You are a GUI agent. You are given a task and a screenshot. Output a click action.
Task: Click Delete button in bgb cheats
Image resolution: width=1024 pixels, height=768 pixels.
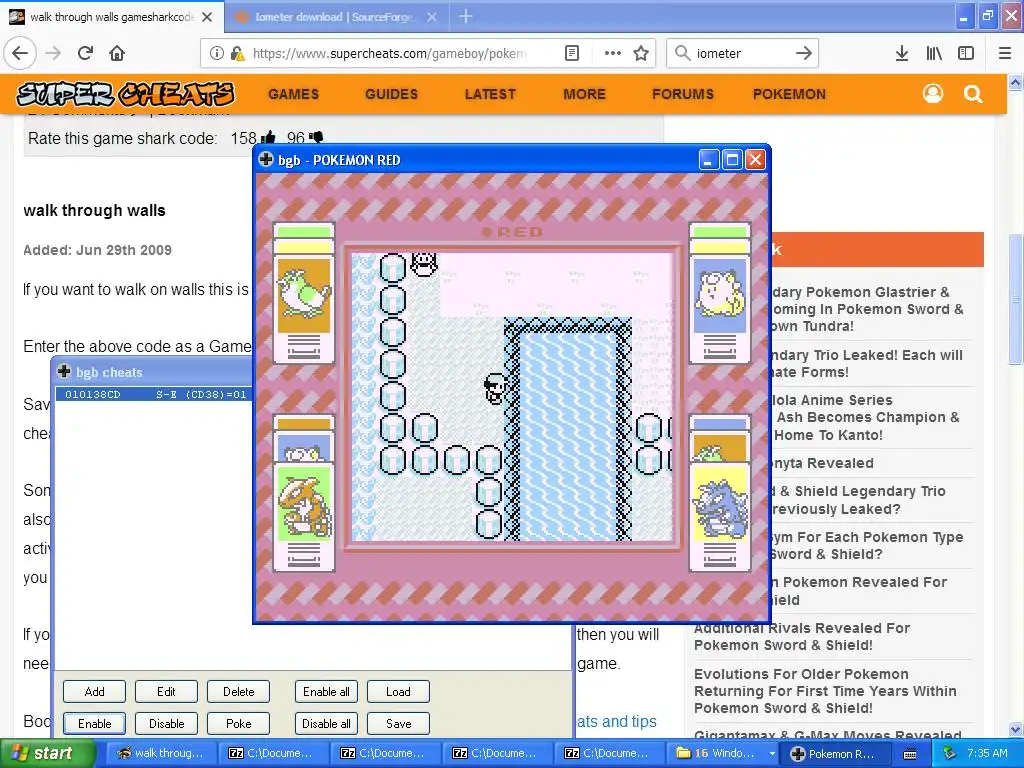click(x=238, y=692)
